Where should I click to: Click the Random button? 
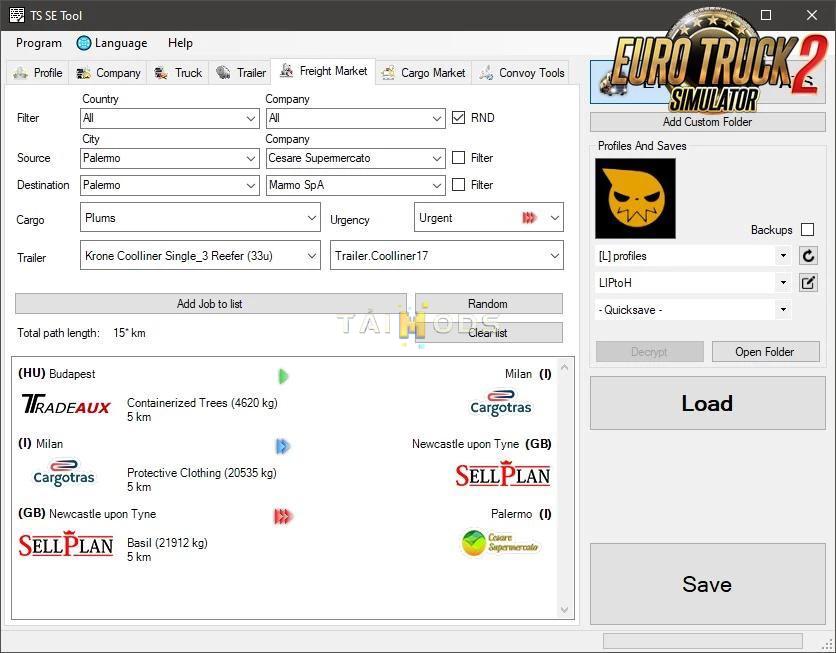(x=488, y=304)
